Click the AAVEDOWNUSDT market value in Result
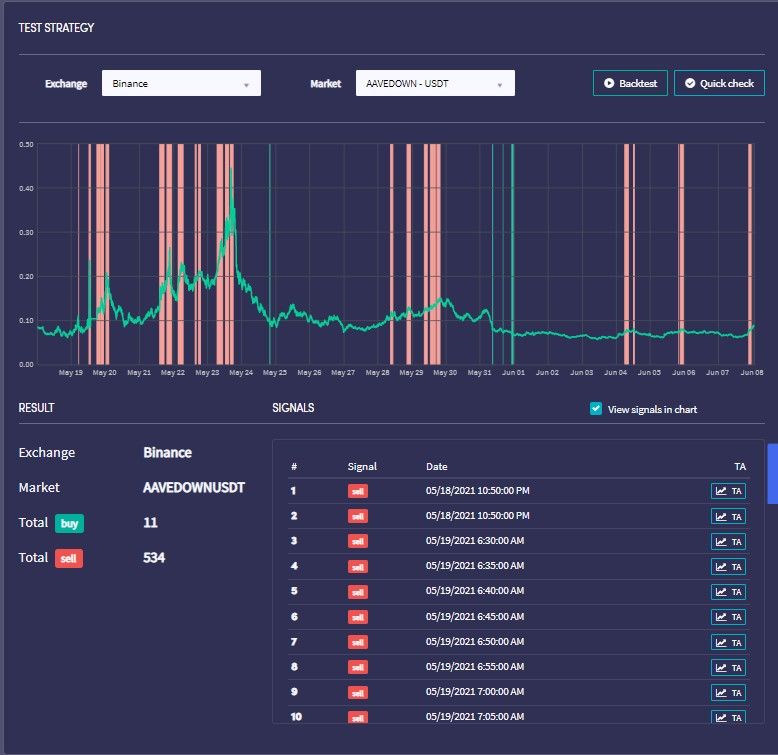 (194, 488)
